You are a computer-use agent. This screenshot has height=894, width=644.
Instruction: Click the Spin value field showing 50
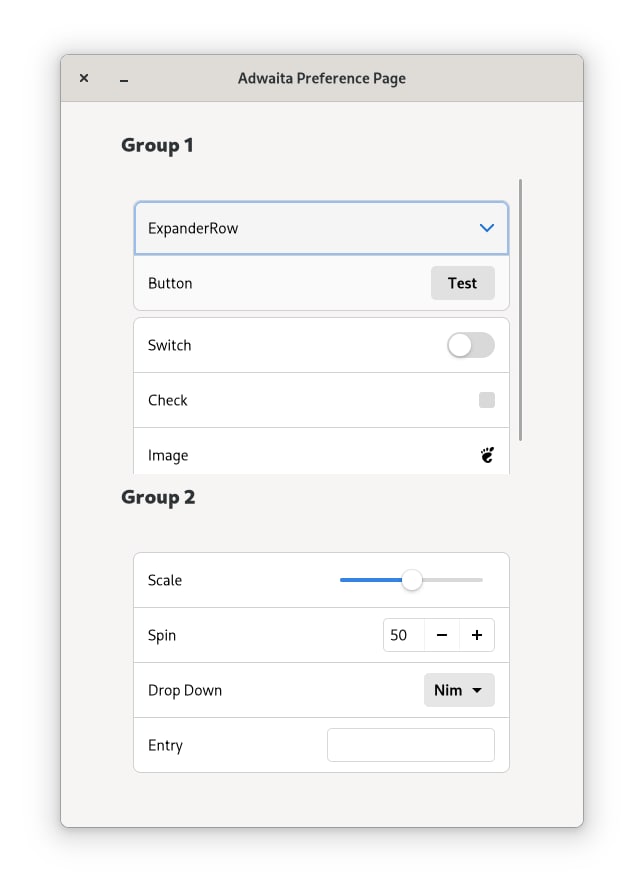[x=404, y=635]
